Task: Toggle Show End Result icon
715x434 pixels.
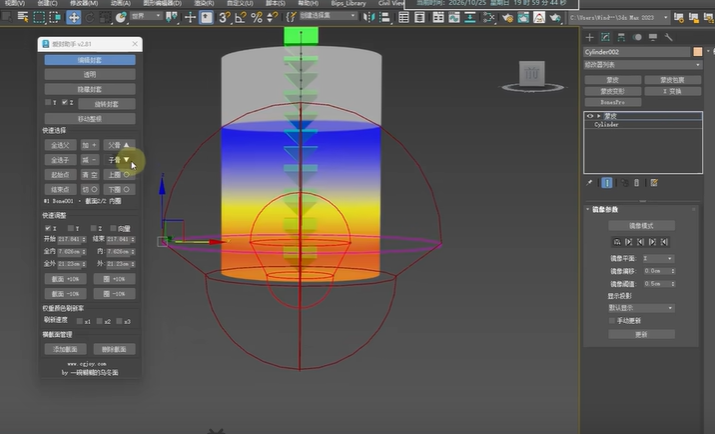Action: 607,183
